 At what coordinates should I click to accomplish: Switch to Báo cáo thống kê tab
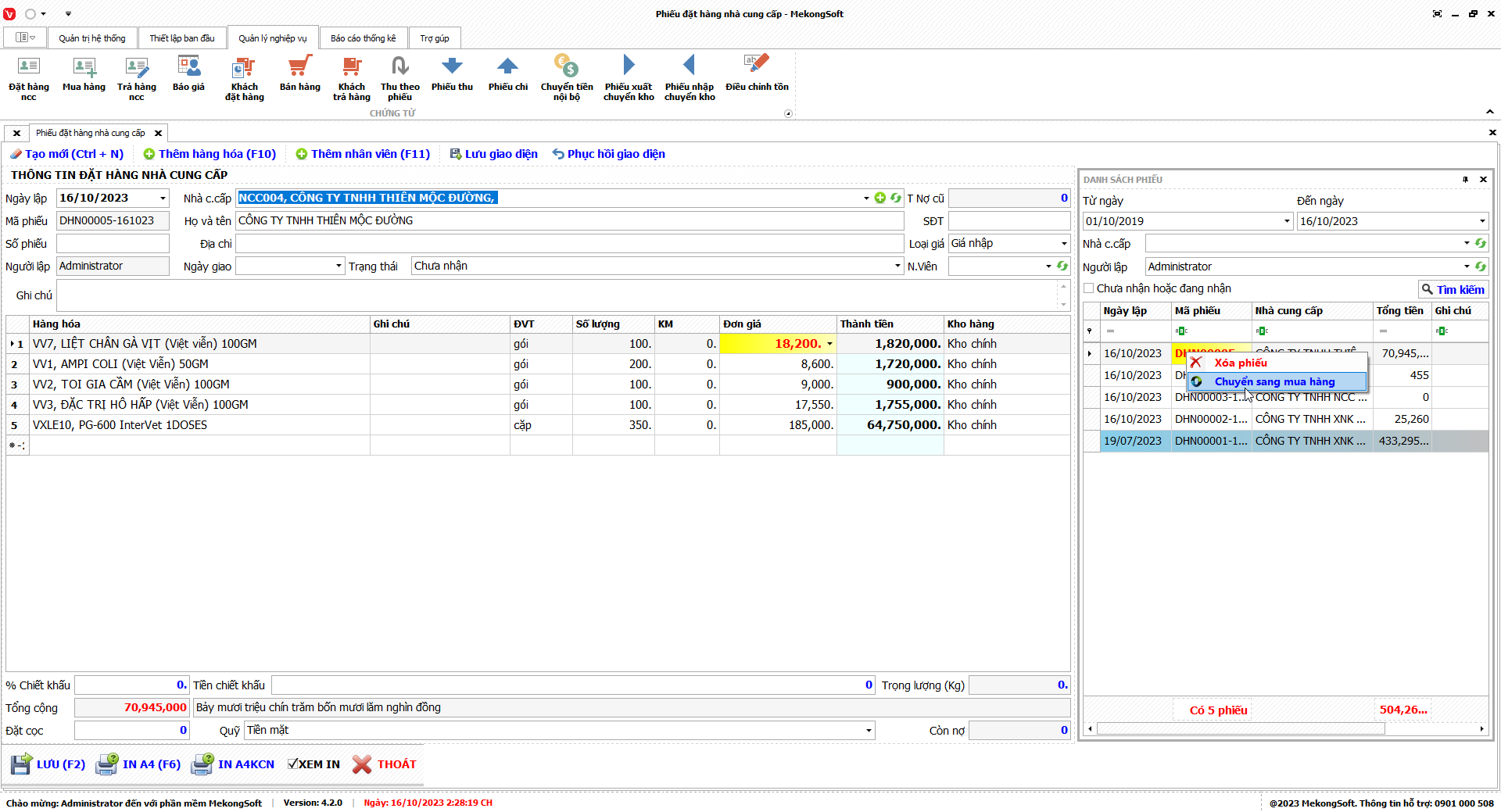tap(363, 38)
